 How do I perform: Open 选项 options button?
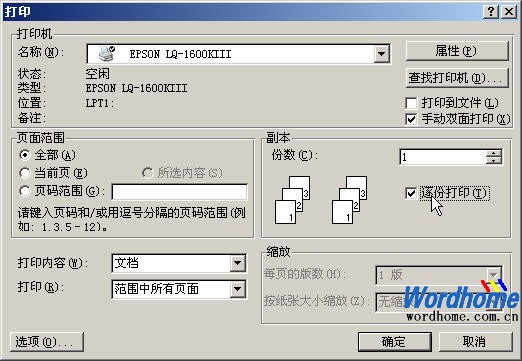coord(47,342)
